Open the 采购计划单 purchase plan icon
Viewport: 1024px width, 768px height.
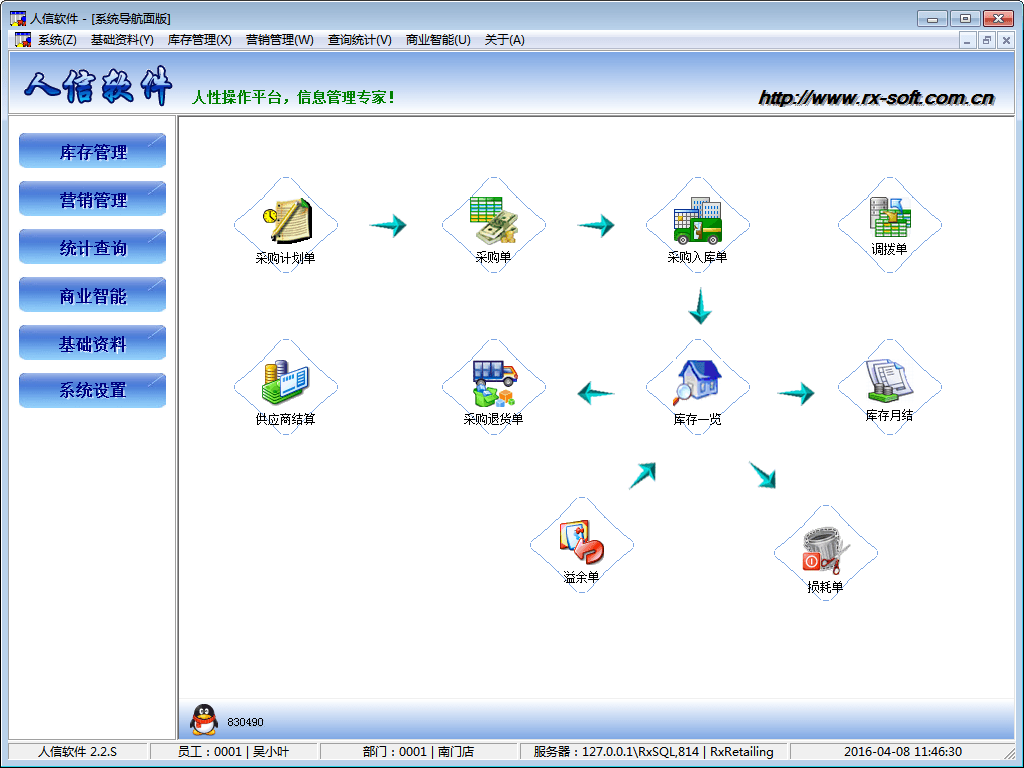pos(286,222)
